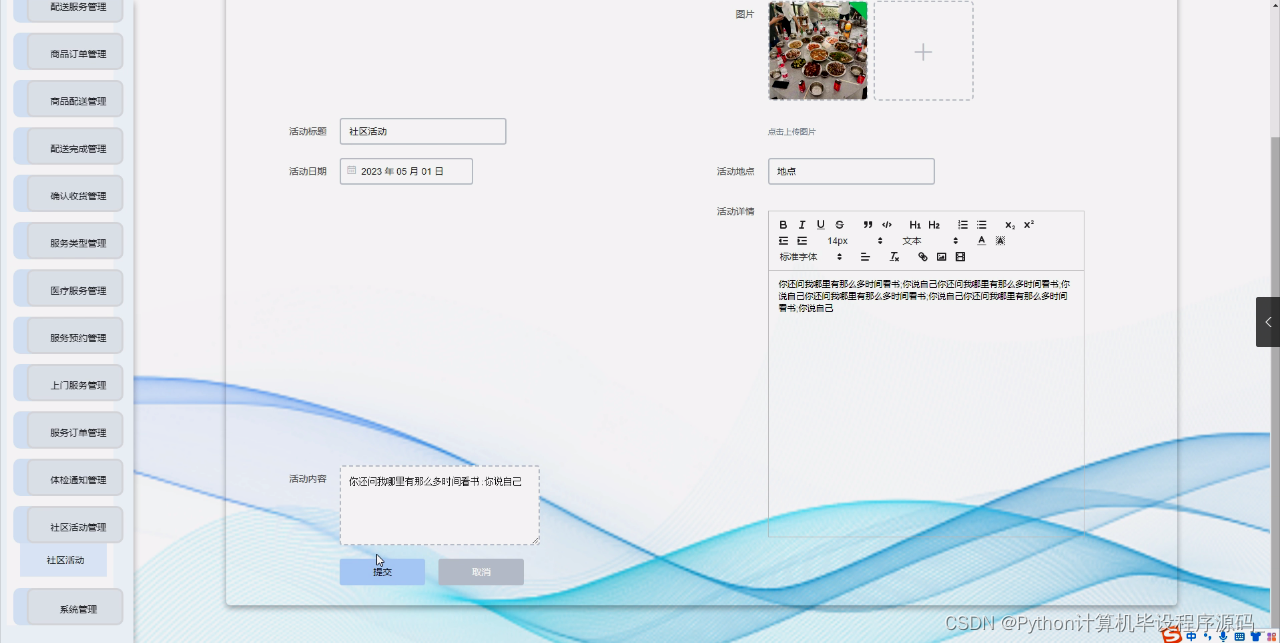The height and width of the screenshot is (643, 1280).
Task: Apply italic formatting in the activity editor
Action: coord(802,224)
